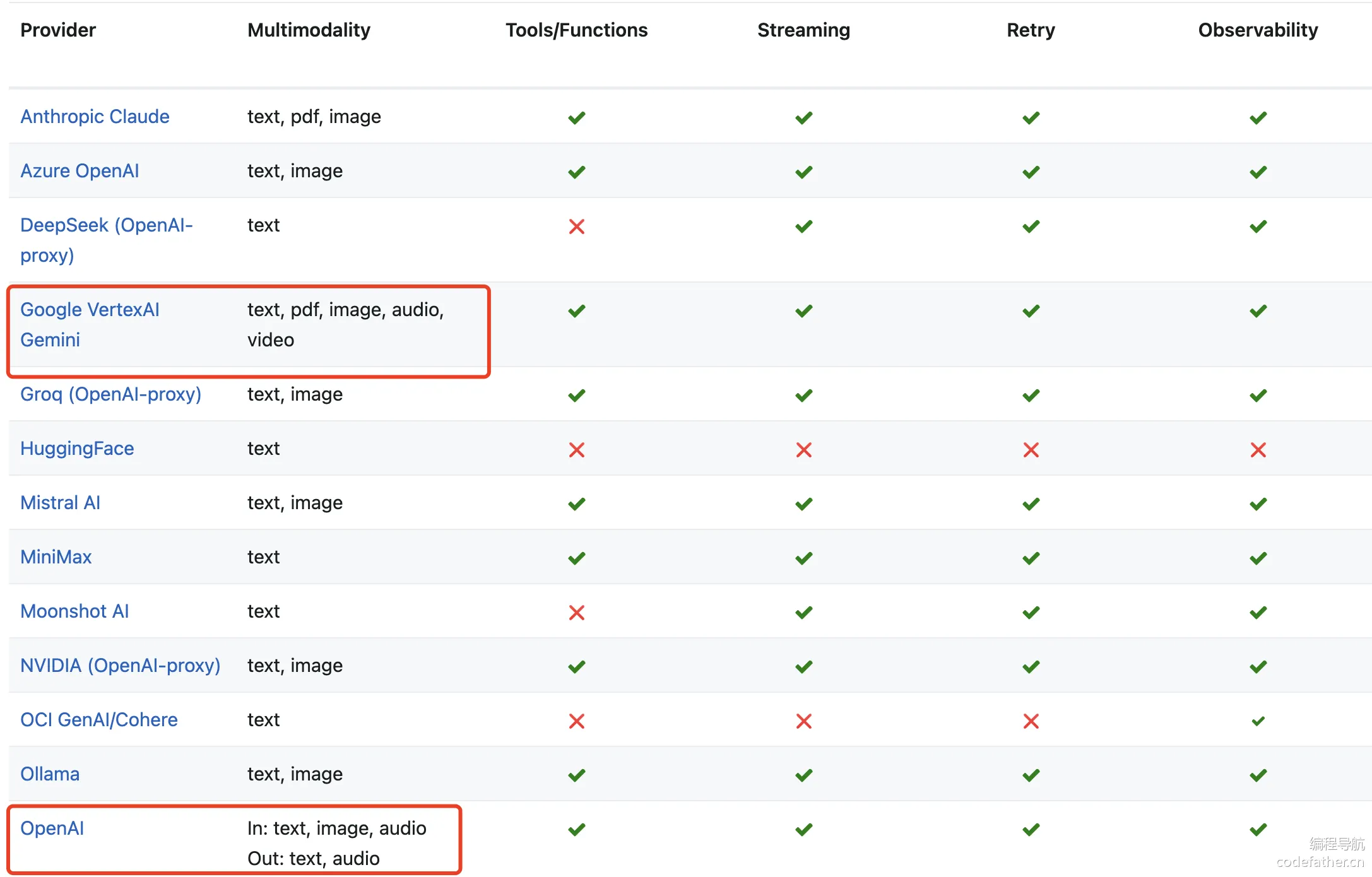
Task: Click the HuggingFace Retry red cross
Action: coord(1031,450)
